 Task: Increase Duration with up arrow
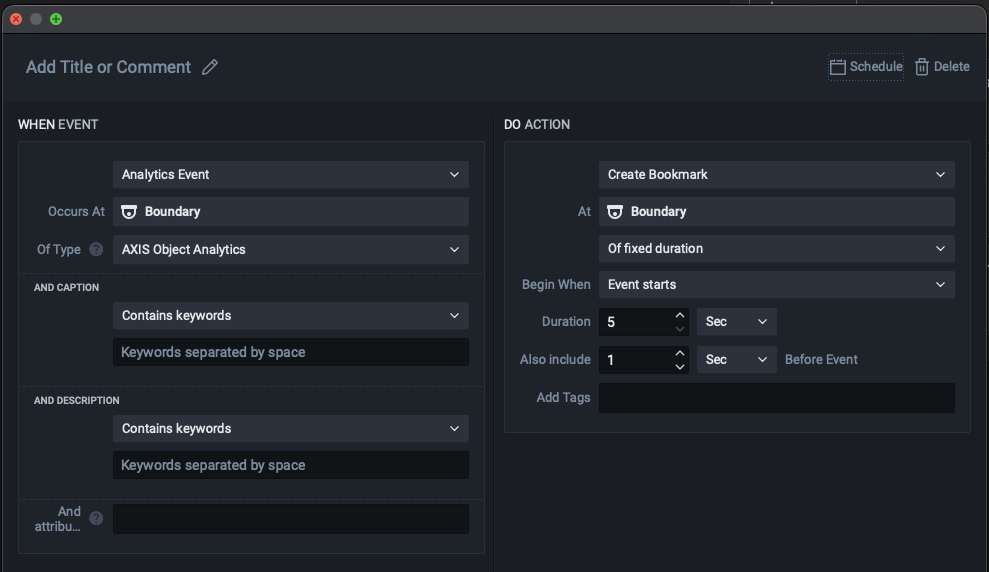click(x=679, y=315)
